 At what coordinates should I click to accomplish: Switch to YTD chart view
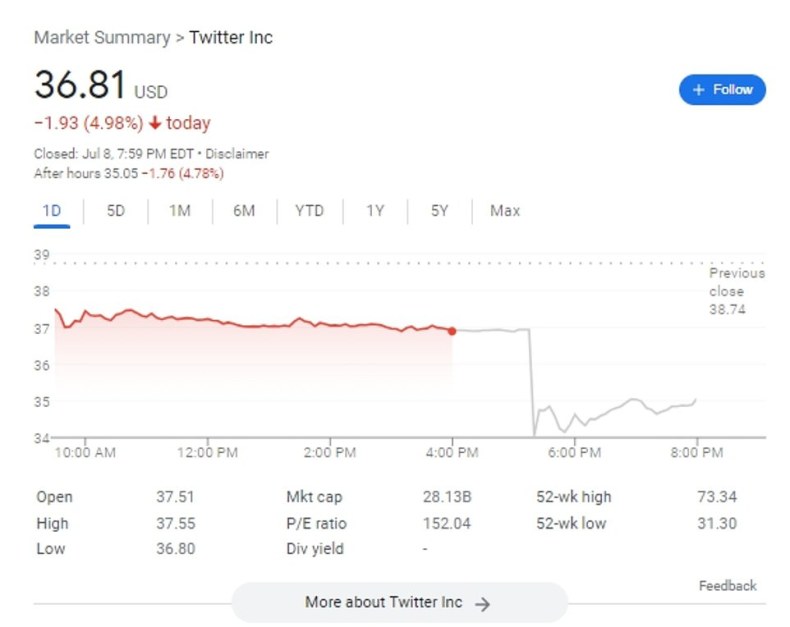tap(309, 211)
